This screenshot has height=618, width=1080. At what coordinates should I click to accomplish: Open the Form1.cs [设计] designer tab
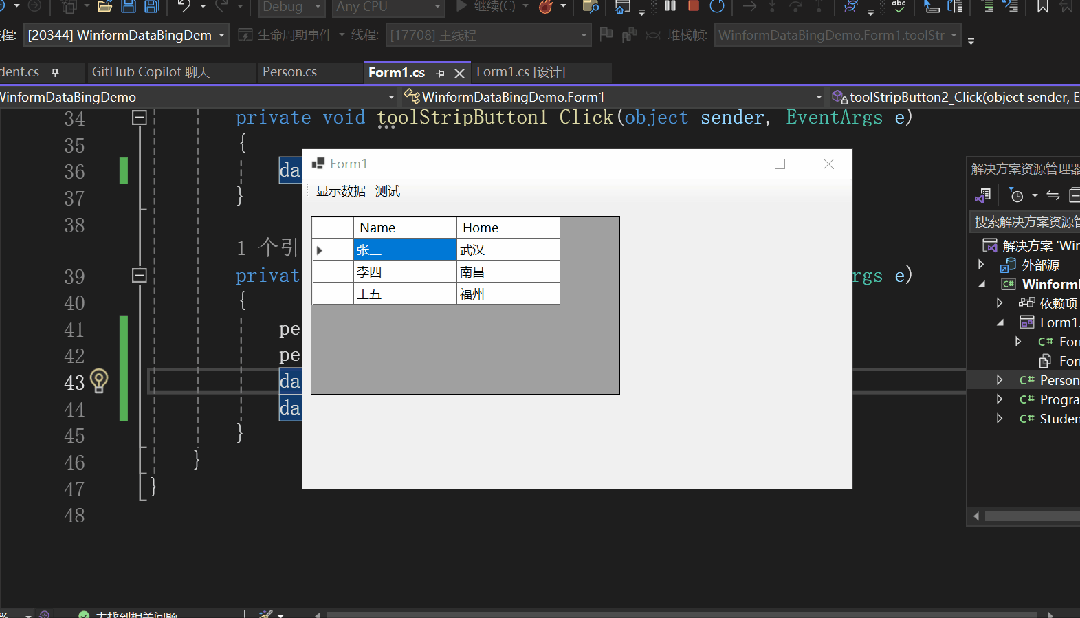coord(521,72)
